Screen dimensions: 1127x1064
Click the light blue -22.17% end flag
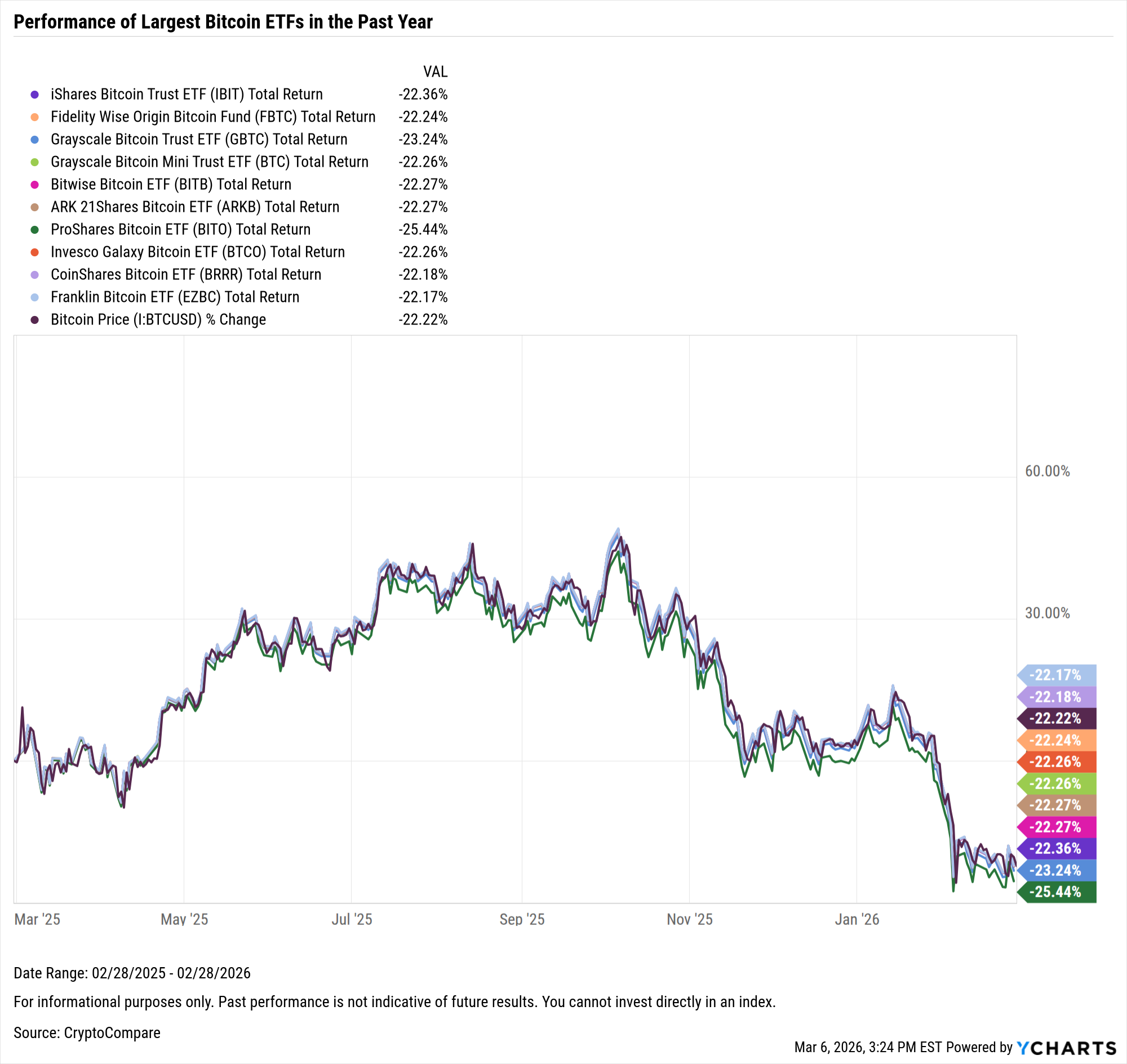[x=1057, y=675]
